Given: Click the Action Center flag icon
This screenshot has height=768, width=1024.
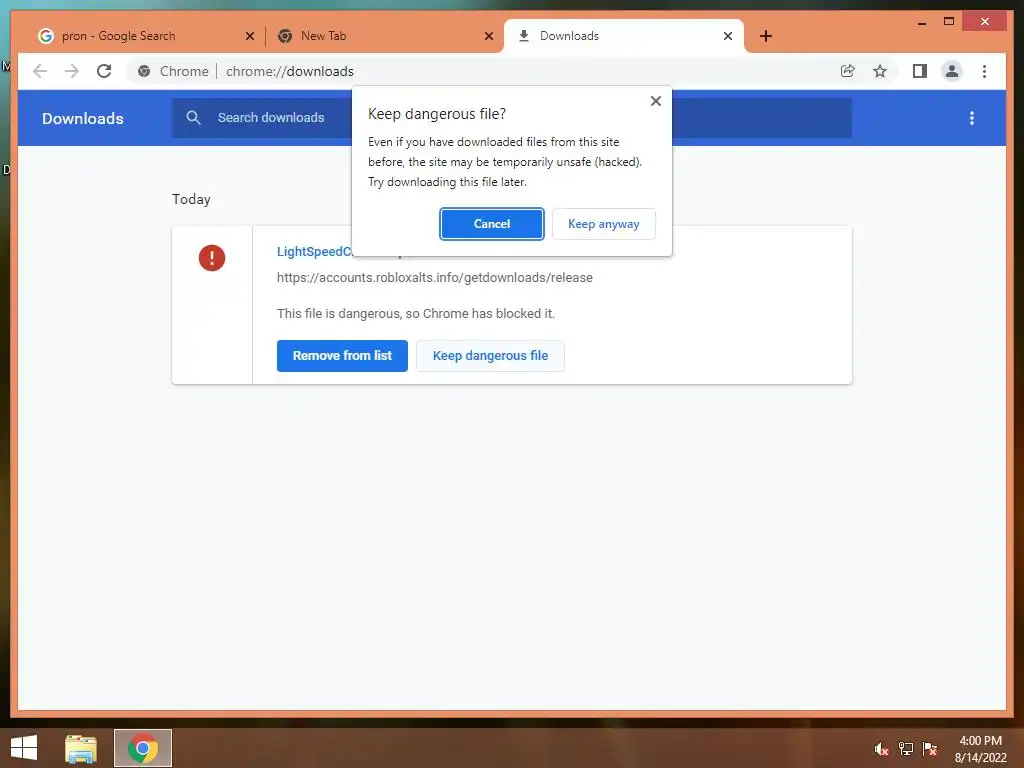Looking at the screenshot, I should (930, 749).
